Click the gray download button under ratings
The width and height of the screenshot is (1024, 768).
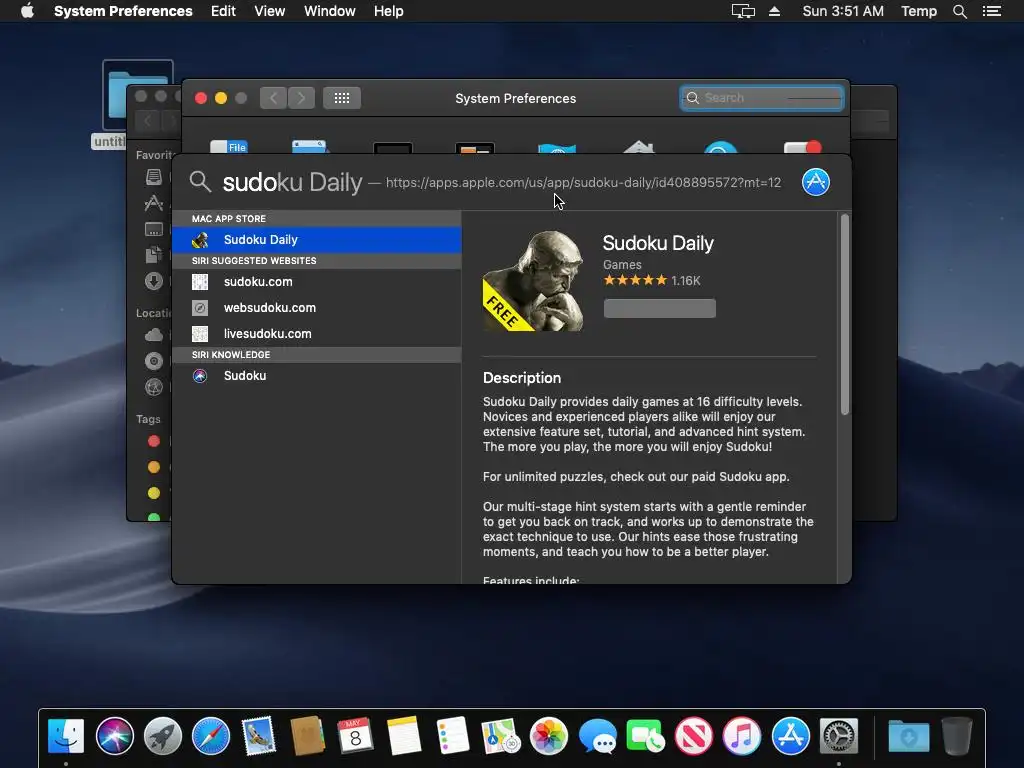[x=660, y=308]
